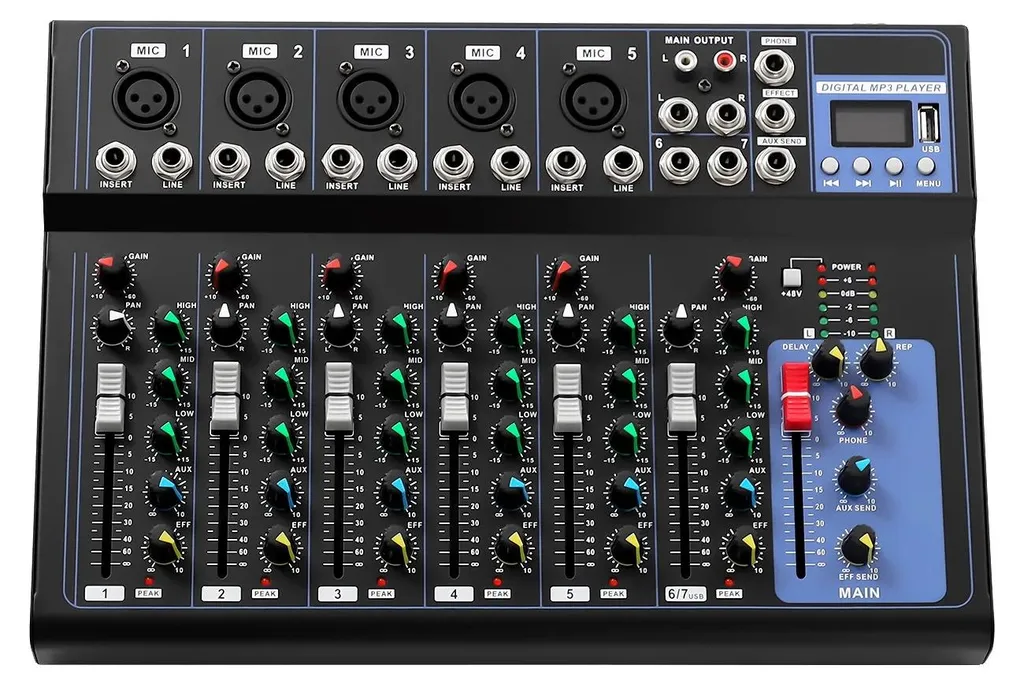Click the yellow DELAY knob

[829, 361]
